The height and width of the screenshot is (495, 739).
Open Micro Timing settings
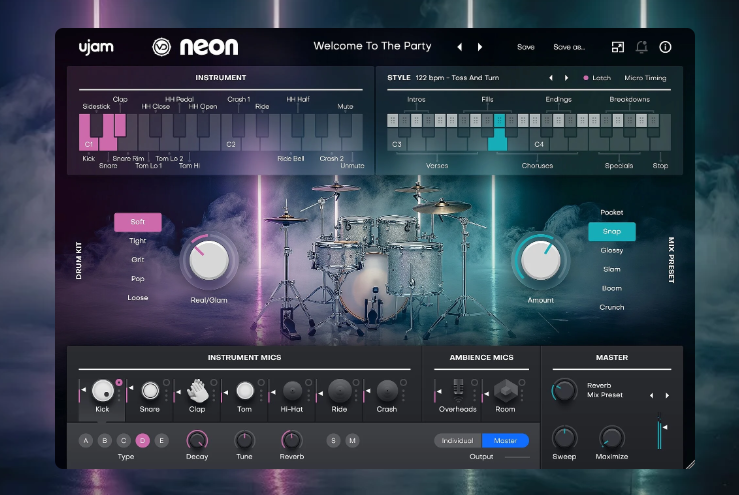pyautogui.click(x=645, y=78)
